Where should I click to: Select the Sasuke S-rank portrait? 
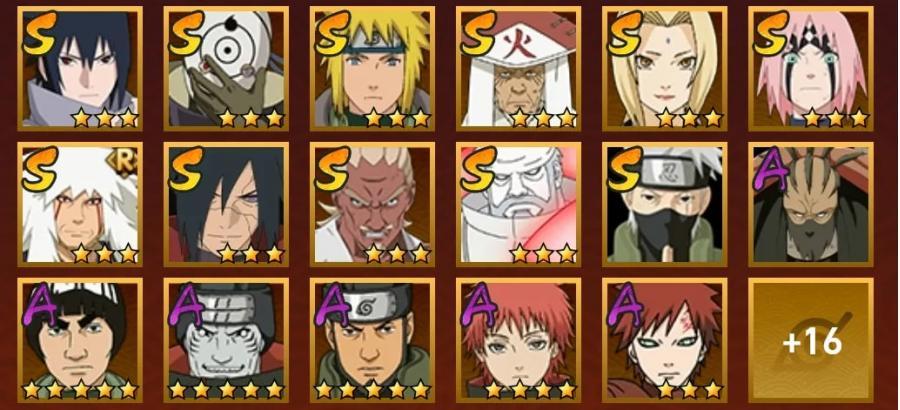[80, 69]
